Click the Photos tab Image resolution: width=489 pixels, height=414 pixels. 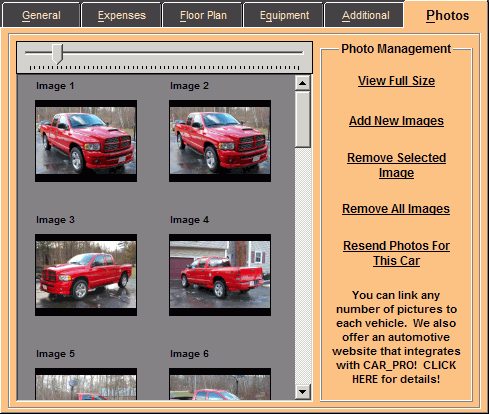pyautogui.click(x=447, y=15)
